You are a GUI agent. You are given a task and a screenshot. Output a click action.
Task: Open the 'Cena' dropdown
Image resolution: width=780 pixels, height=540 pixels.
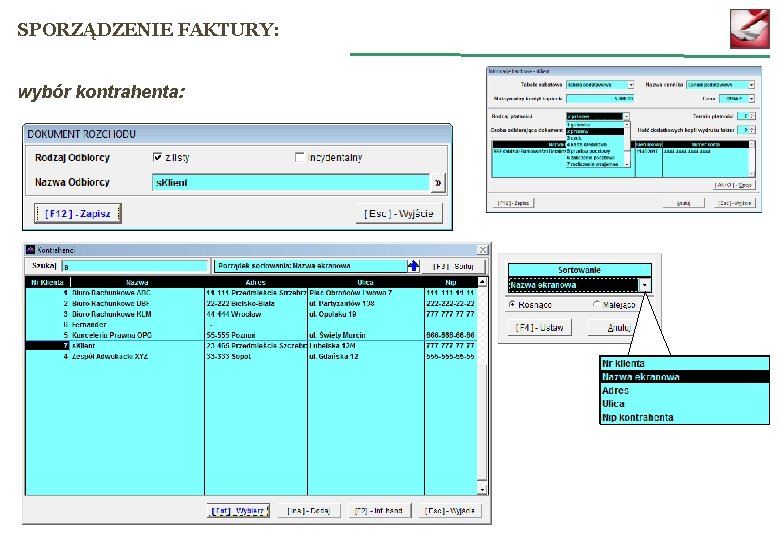click(751, 98)
